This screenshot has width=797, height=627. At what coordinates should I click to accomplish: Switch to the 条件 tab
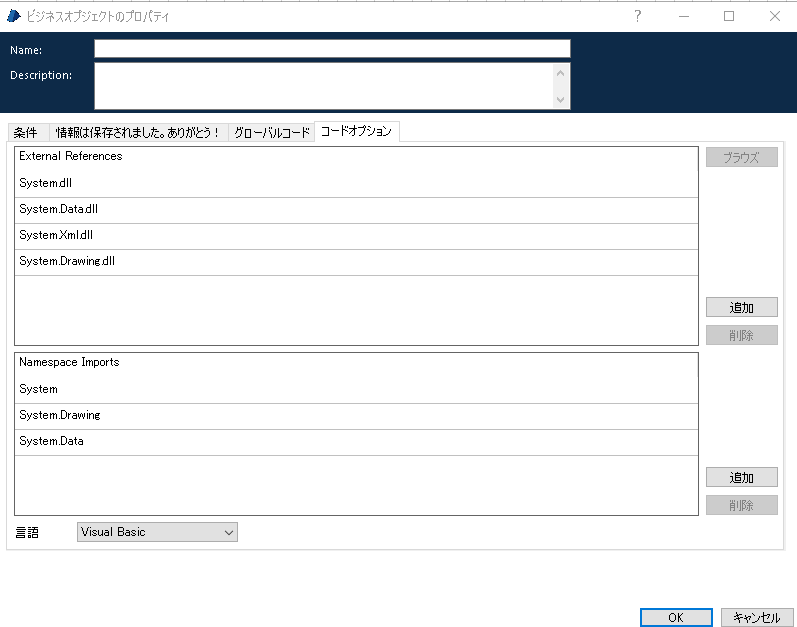[28, 133]
